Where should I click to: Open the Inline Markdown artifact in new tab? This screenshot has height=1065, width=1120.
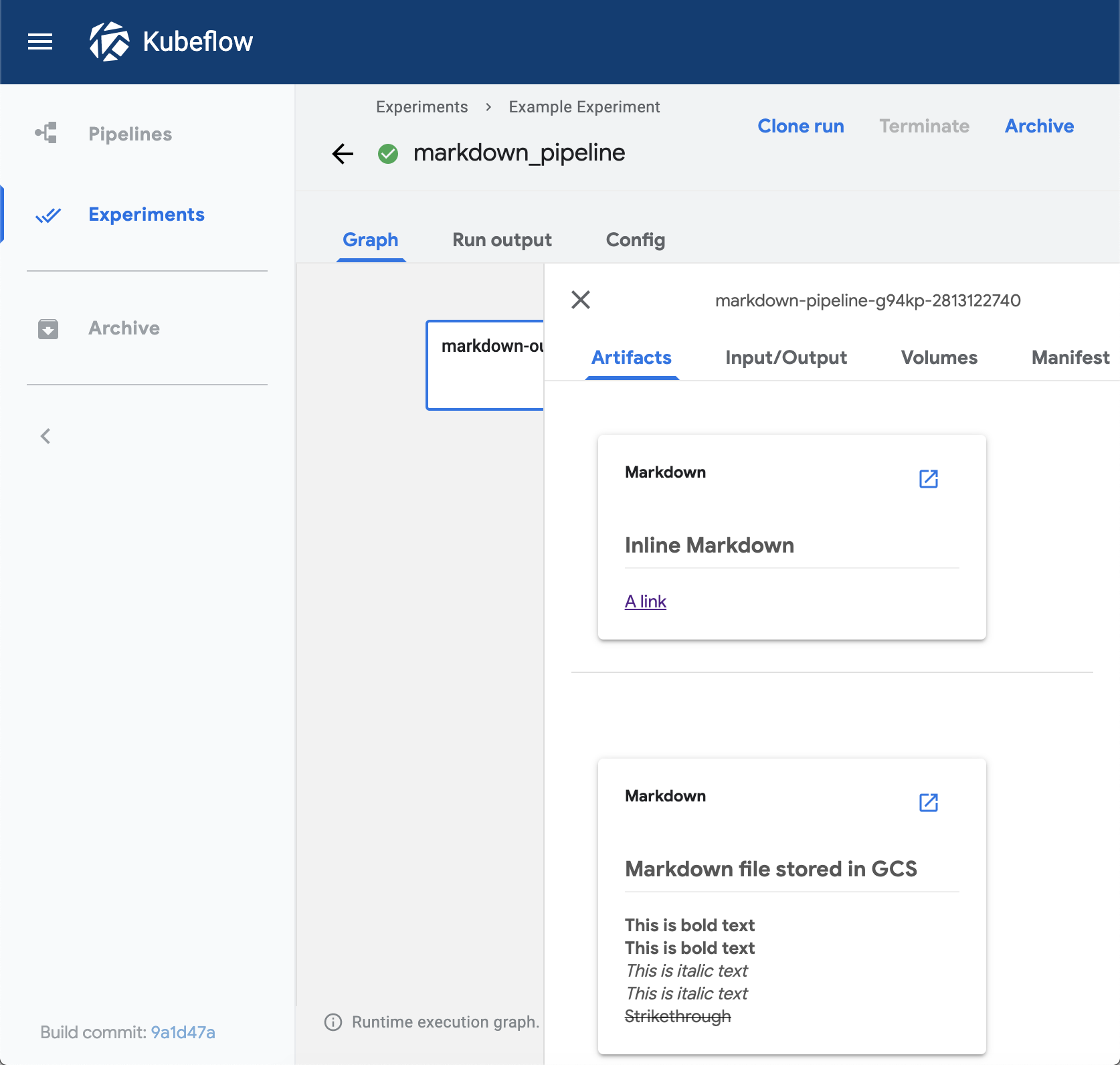(928, 478)
